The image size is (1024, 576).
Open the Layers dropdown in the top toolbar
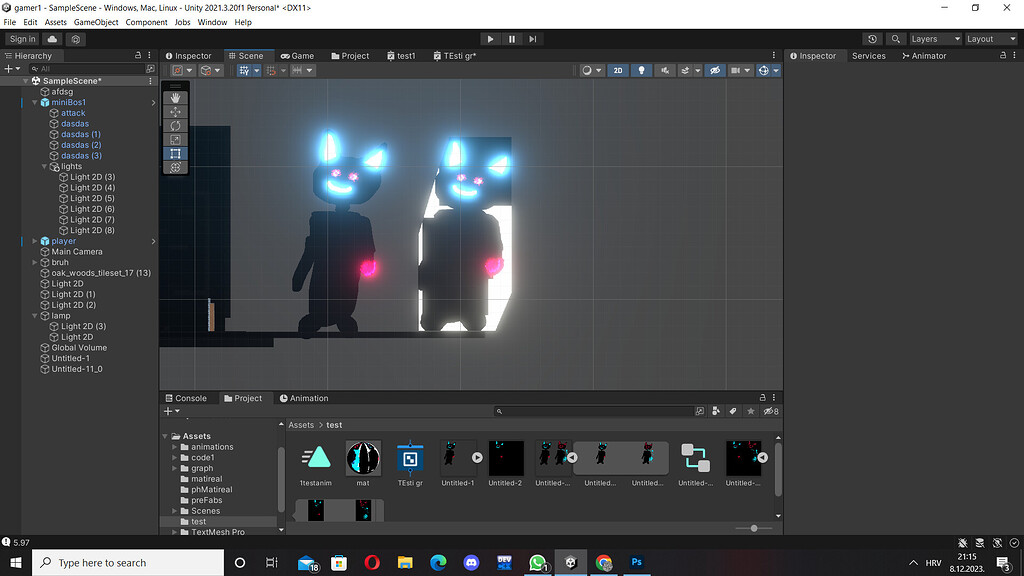tap(934, 39)
